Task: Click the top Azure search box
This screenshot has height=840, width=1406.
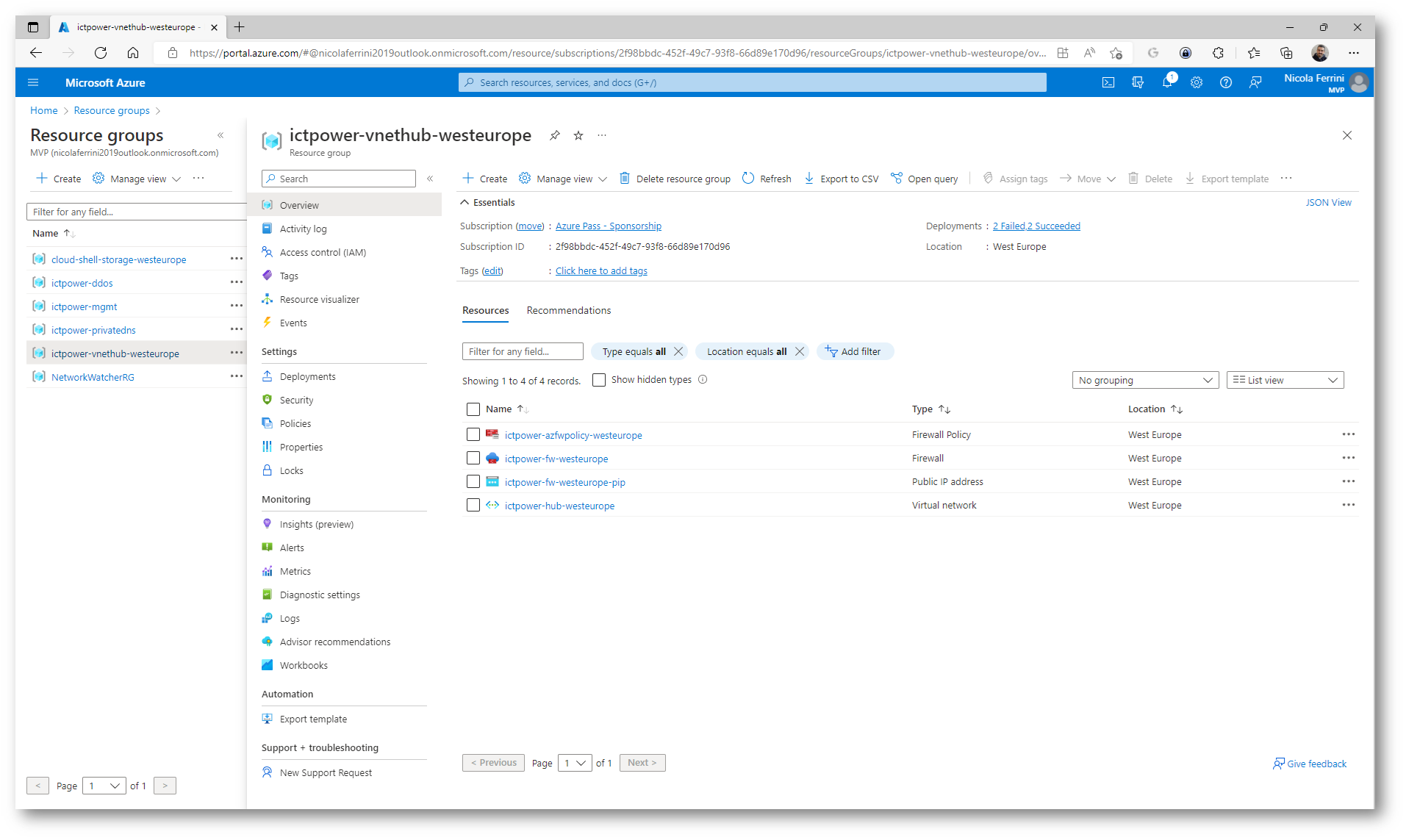Action: (752, 82)
